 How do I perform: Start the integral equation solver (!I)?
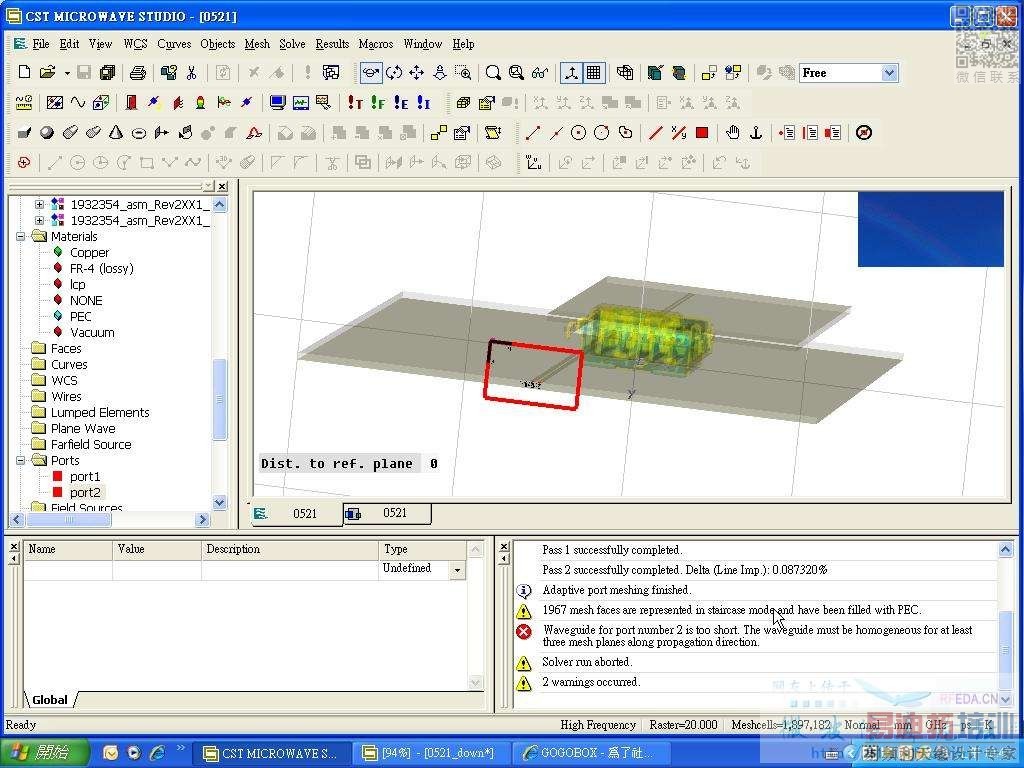click(x=424, y=103)
